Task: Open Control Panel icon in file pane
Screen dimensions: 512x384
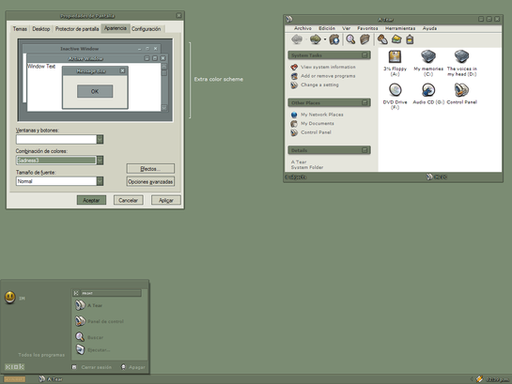Action: (x=461, y=90)
